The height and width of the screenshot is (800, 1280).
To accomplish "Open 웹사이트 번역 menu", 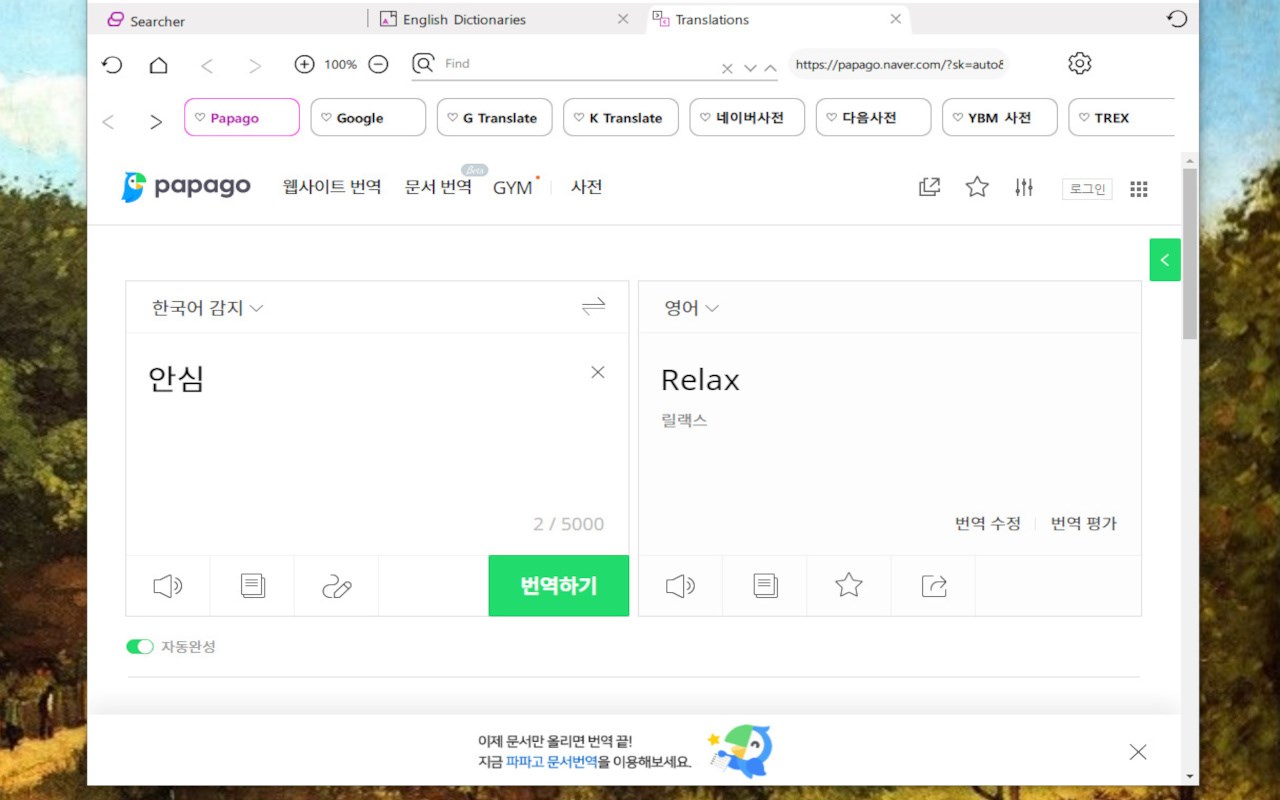I will 332,187.
